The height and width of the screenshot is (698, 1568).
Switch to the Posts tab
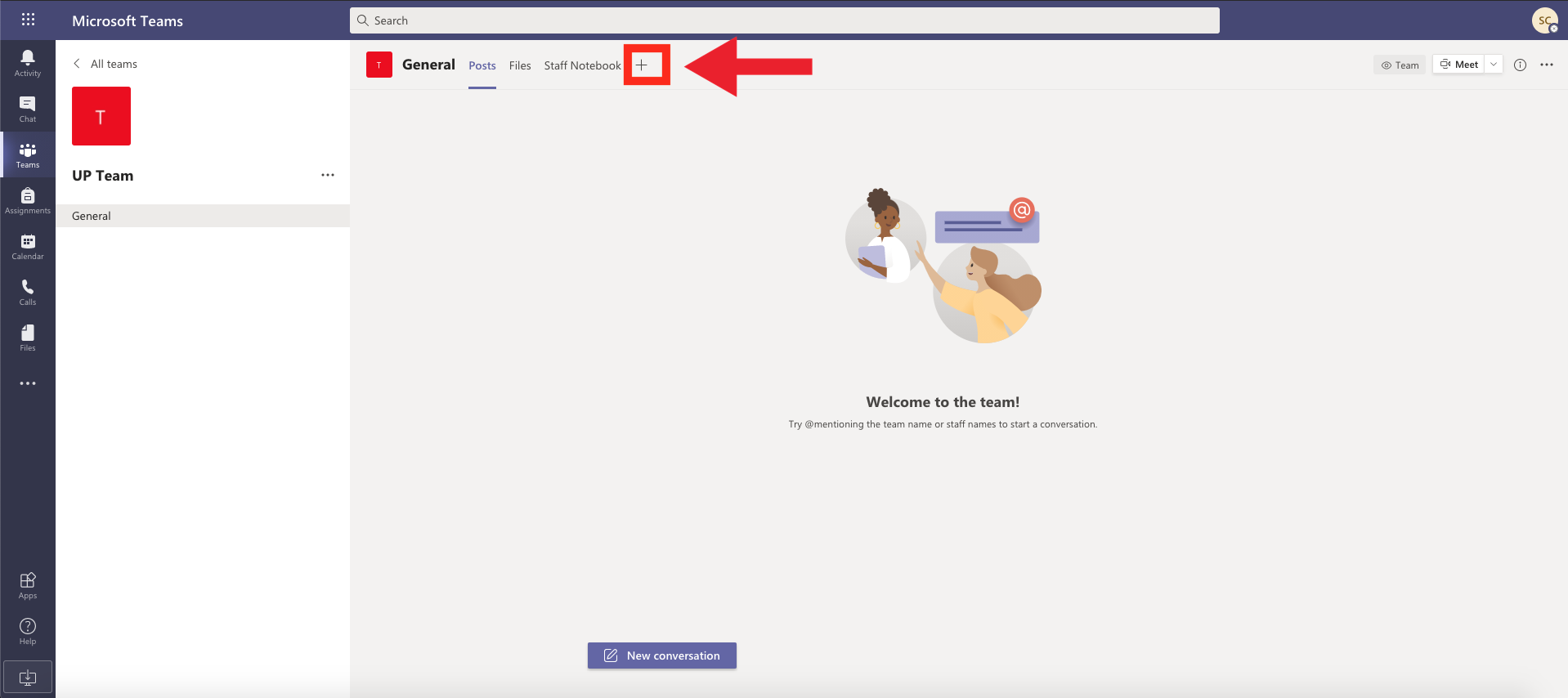[482, 65]
